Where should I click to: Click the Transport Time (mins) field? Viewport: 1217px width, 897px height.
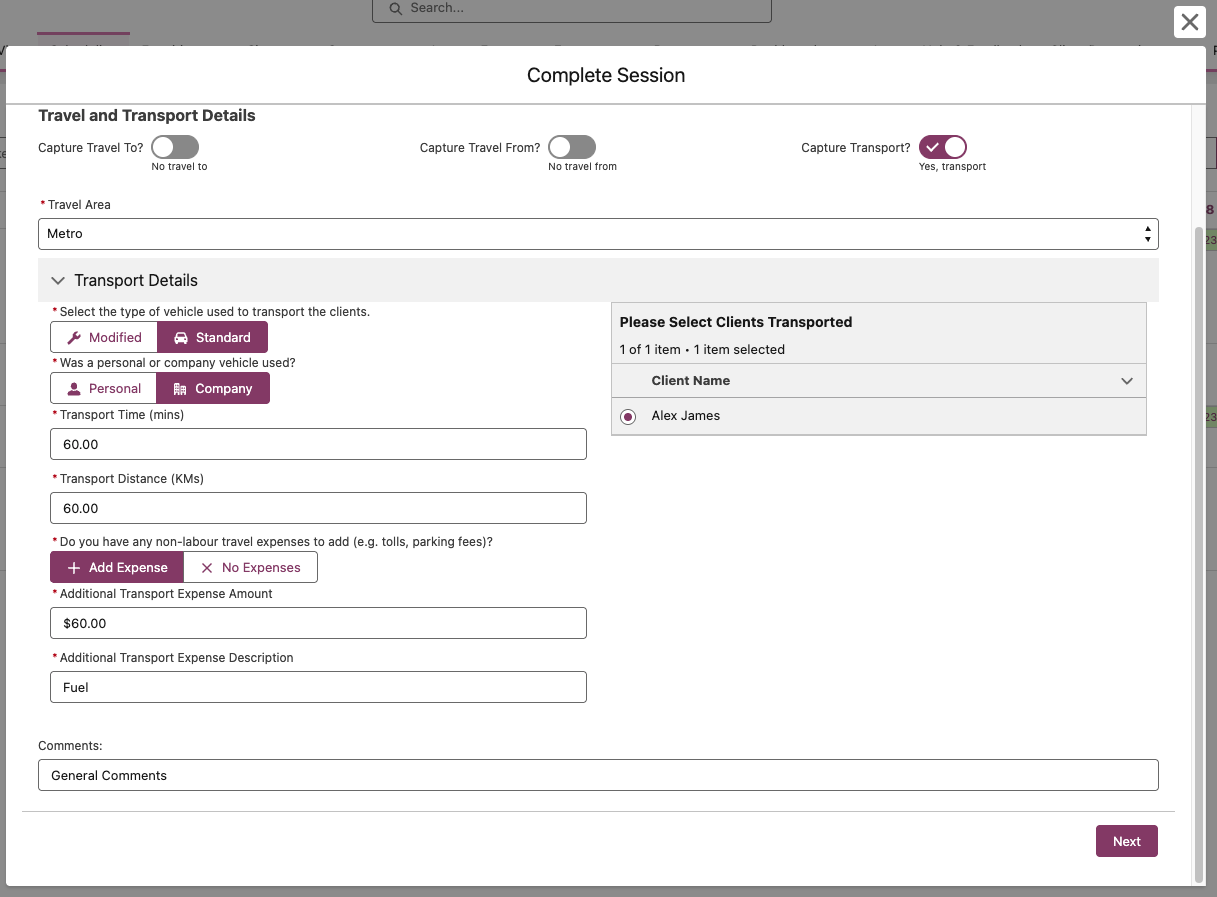coord(318,444)
